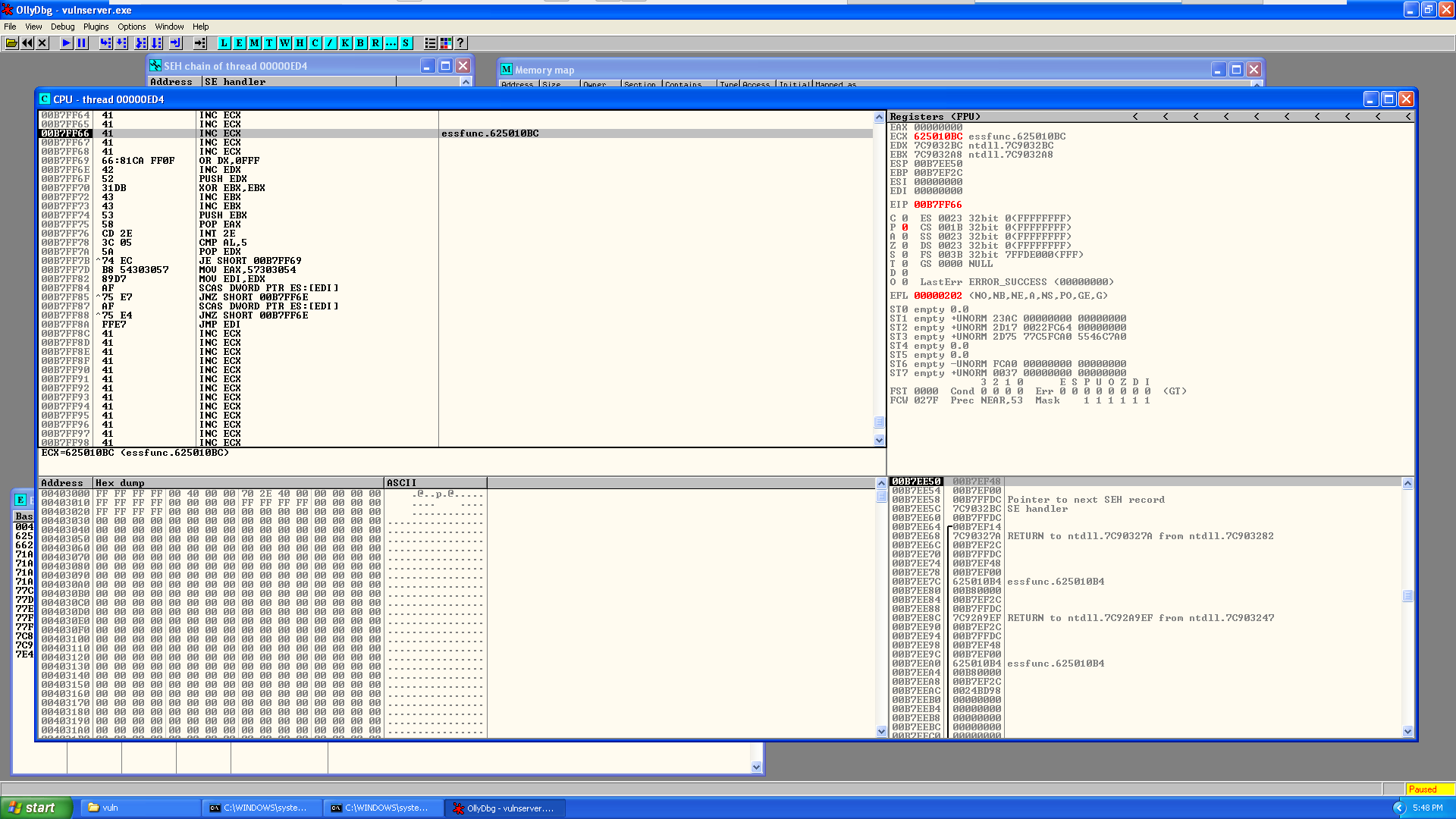Open Breakpoints window with B button

(x=360, y=43)
